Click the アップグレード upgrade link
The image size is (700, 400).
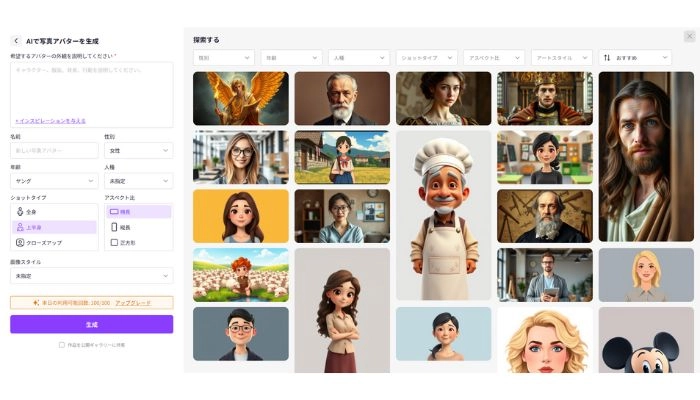[133, 303]
